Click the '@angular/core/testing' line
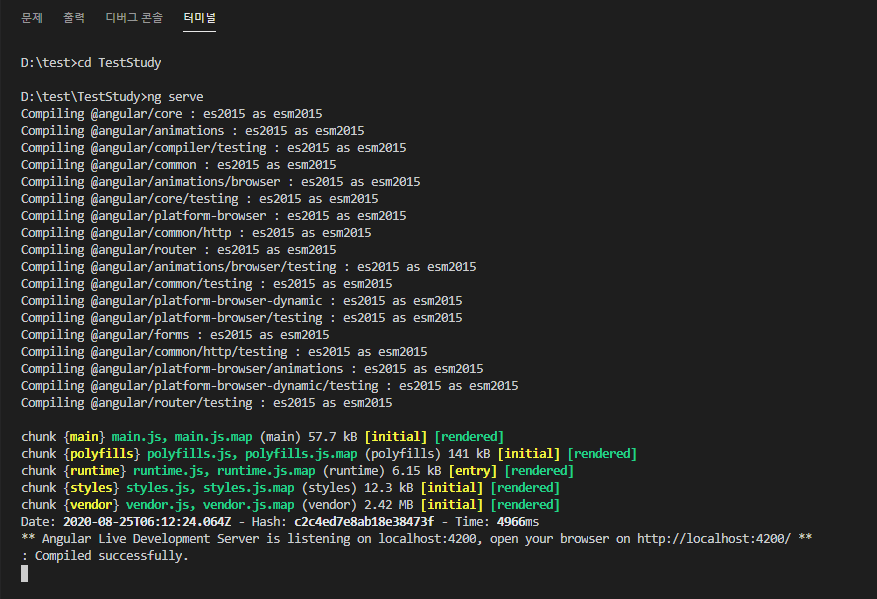 [200, 199]
